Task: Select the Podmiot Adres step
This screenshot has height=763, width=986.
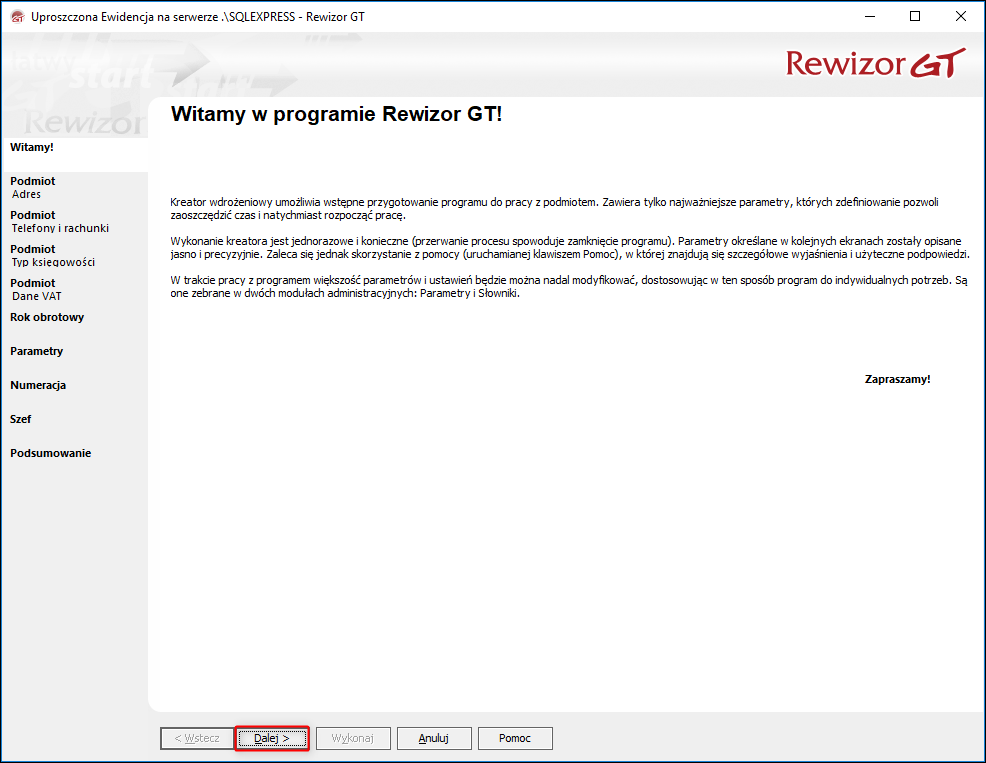Action: click(33, 187)
